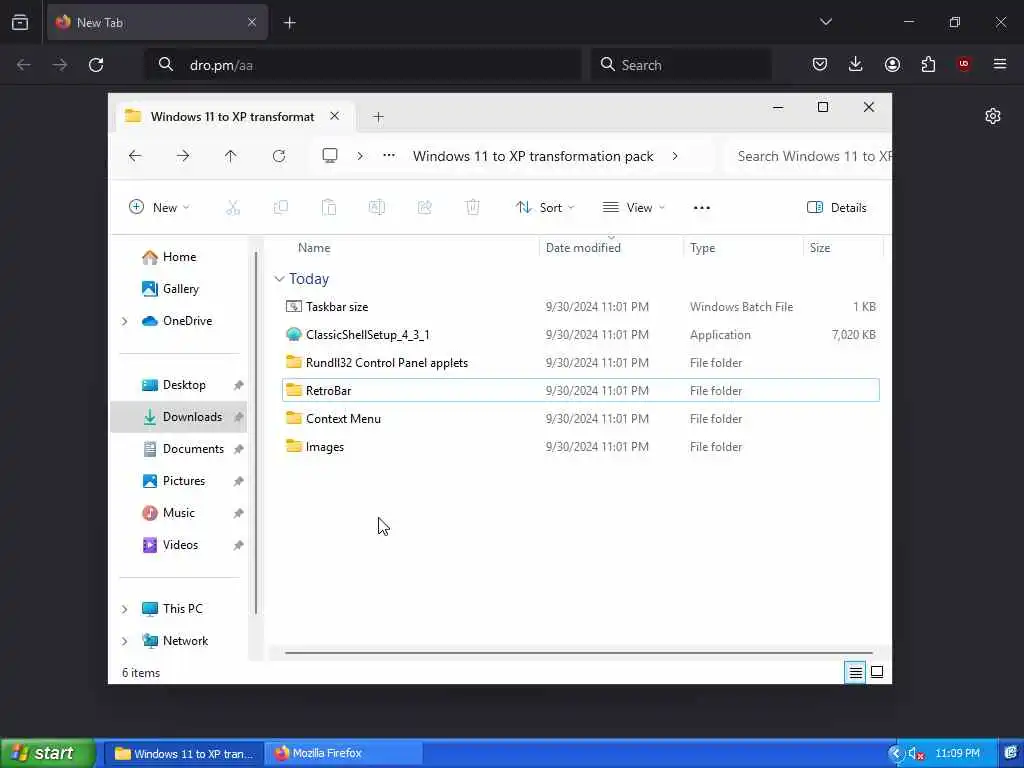Click the Firefox address bar showing dro.pm/aa
This screenshot has height=768, width=1024.
point(363,65)
